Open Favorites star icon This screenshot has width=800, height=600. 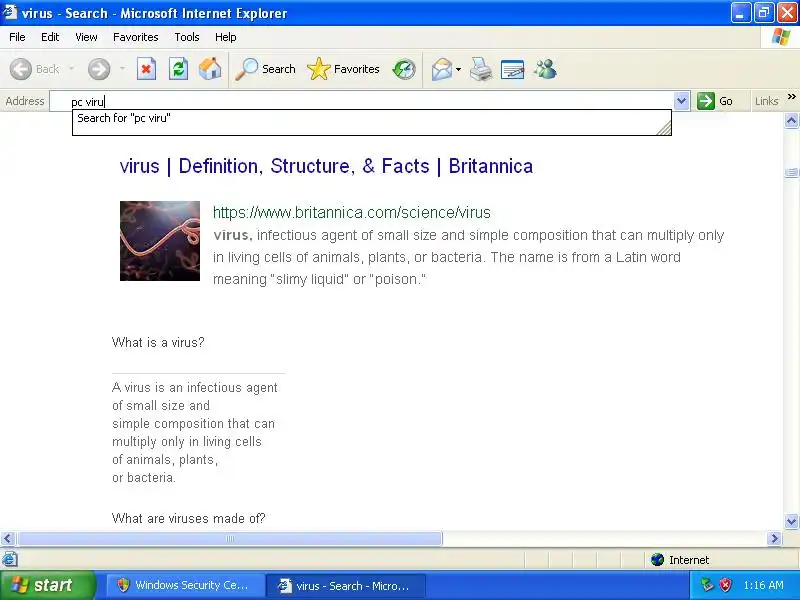(318, 69)
